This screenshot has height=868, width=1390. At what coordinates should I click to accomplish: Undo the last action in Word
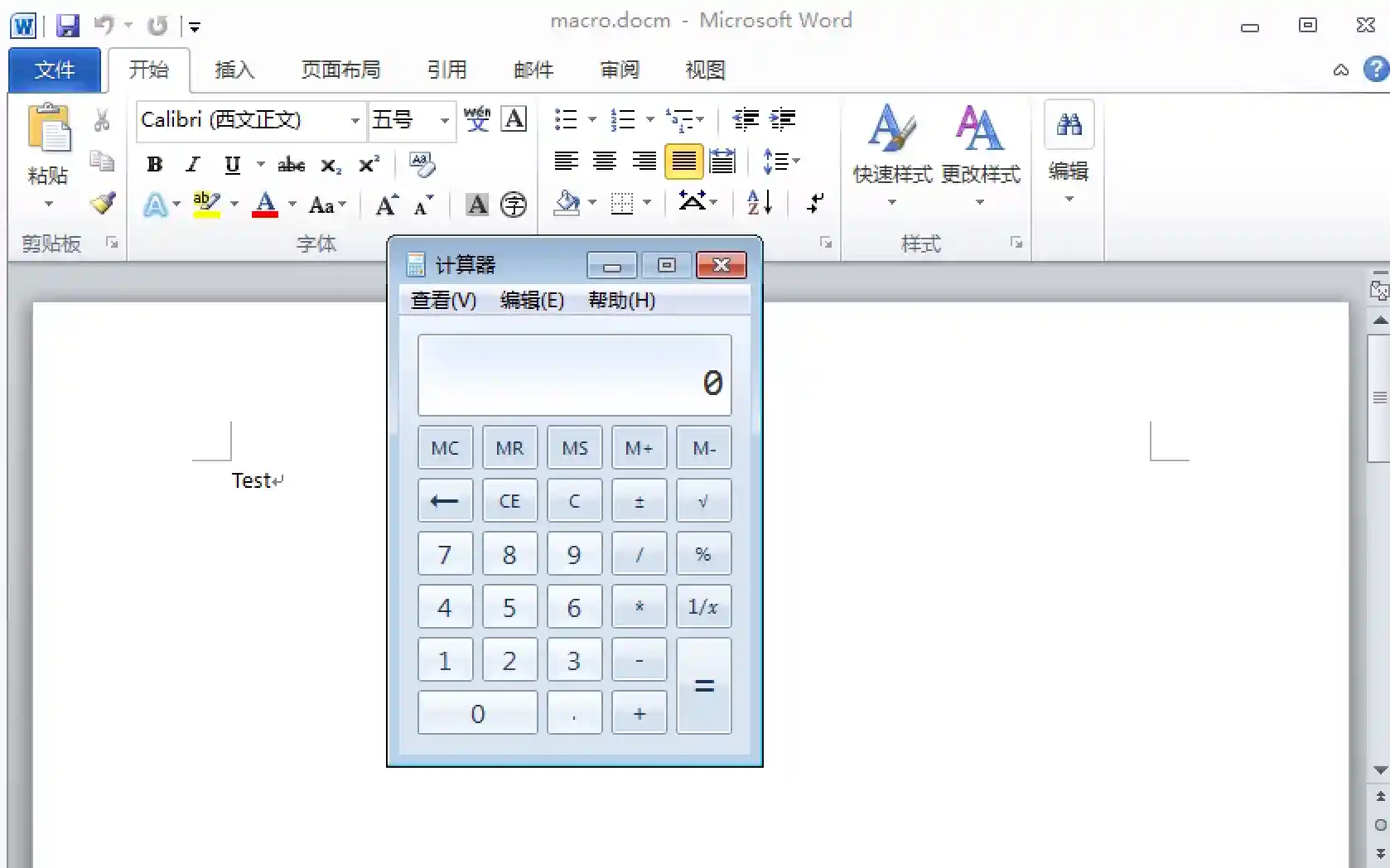(104, 26)
